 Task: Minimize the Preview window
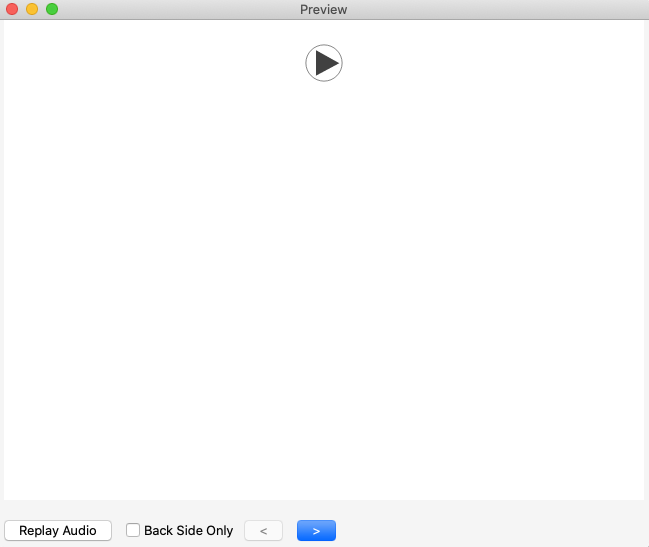32,9
